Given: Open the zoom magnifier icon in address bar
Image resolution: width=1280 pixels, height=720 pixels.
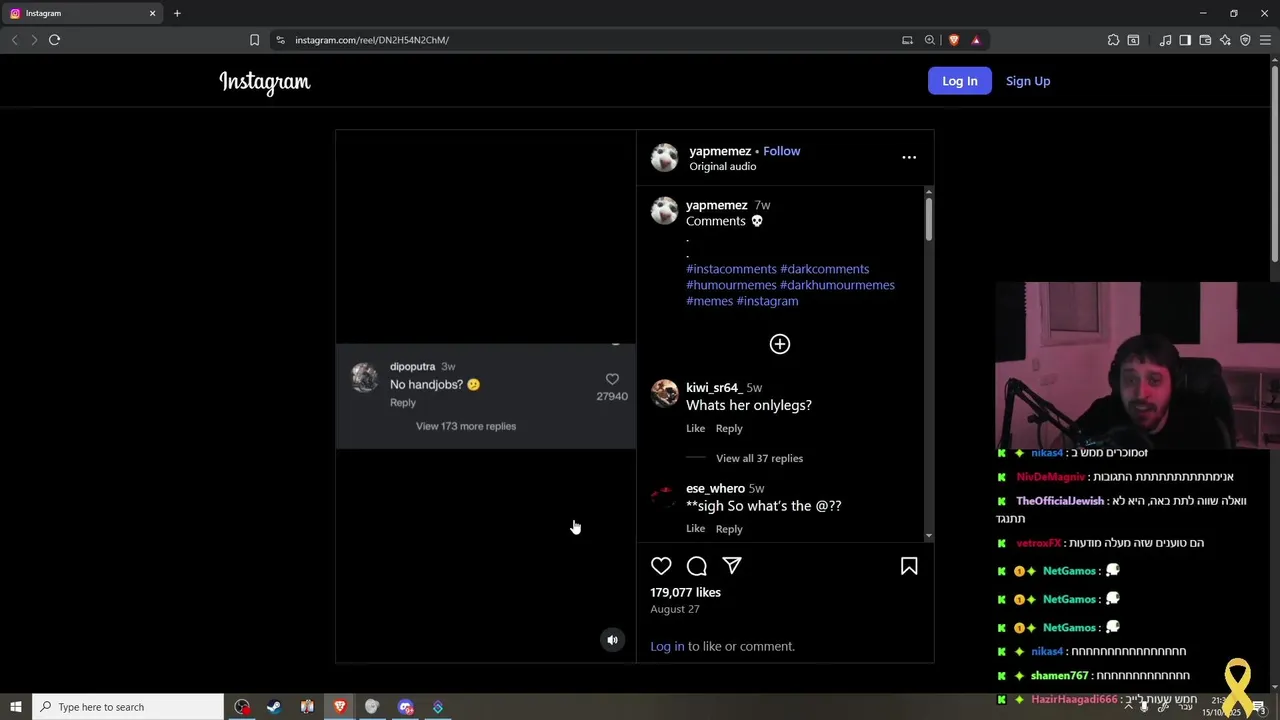Looking at the screenshot, I should click(x=930, y=40).
